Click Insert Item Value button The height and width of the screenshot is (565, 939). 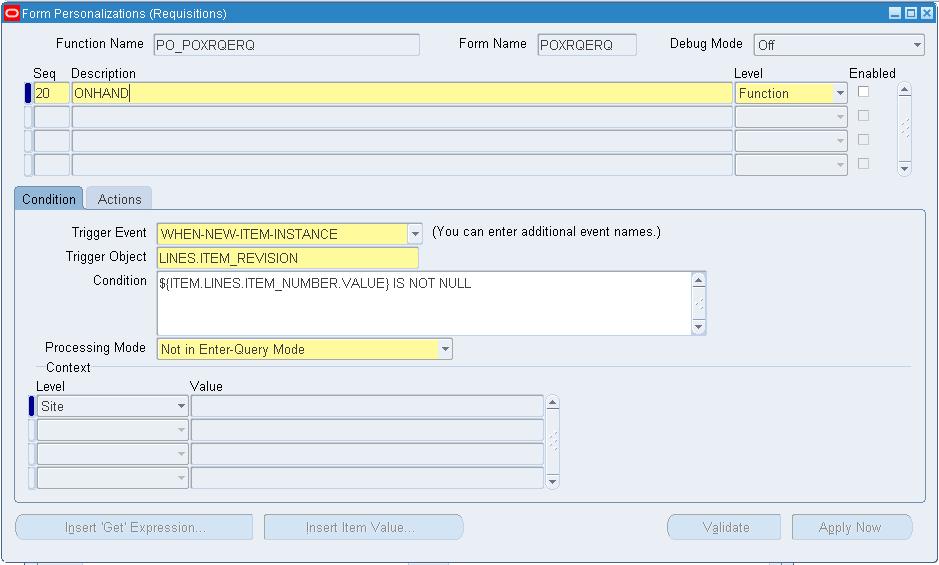coord(364,527)
